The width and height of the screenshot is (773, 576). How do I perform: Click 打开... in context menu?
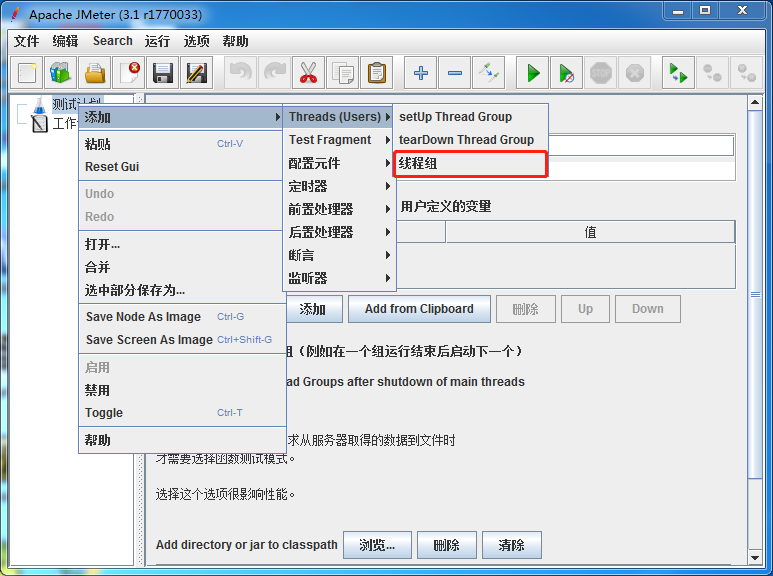[181, 245]
